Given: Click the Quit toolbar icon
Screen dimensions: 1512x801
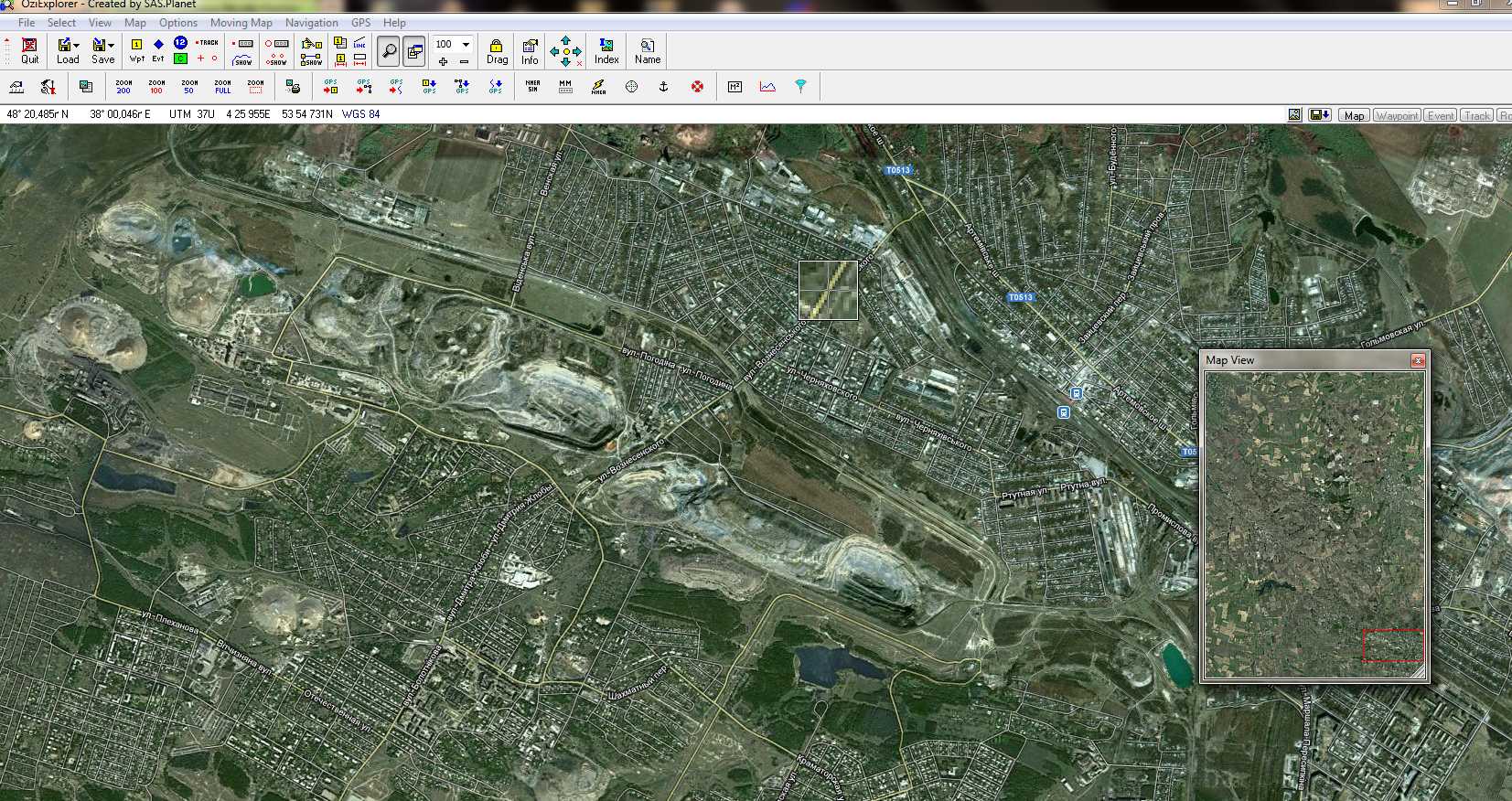Looking at the screenshot, I should (29, 51).
